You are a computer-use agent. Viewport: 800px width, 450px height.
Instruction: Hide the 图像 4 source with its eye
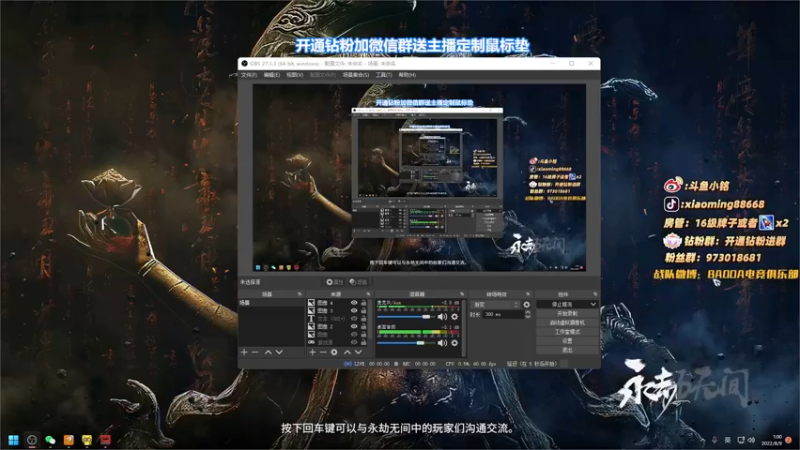tap(354, 303)
